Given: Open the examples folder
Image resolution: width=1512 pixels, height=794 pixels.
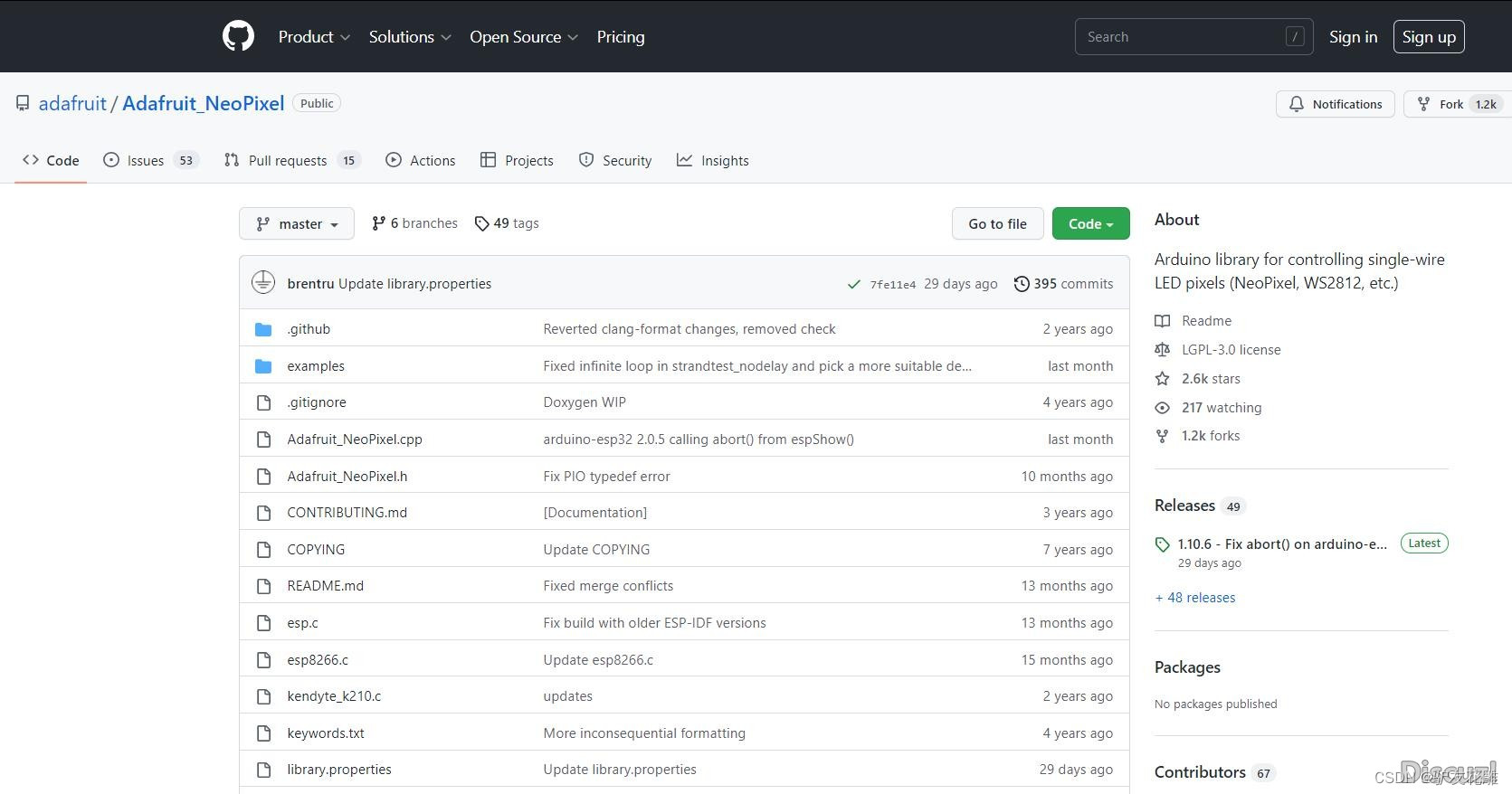Looking at the screenshot, I should pos(316,366).
